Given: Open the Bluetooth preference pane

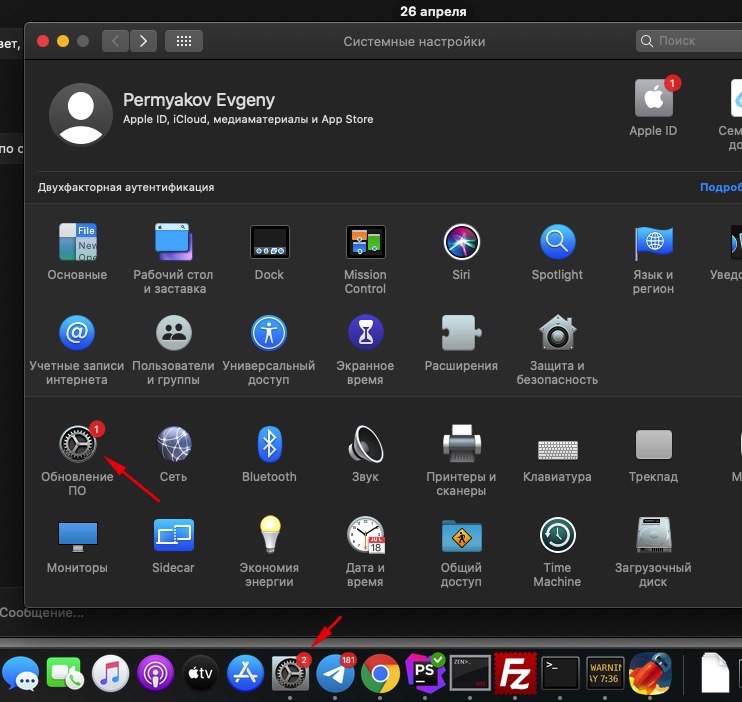Looking at the screenshot, I should (x=269, y=443).
